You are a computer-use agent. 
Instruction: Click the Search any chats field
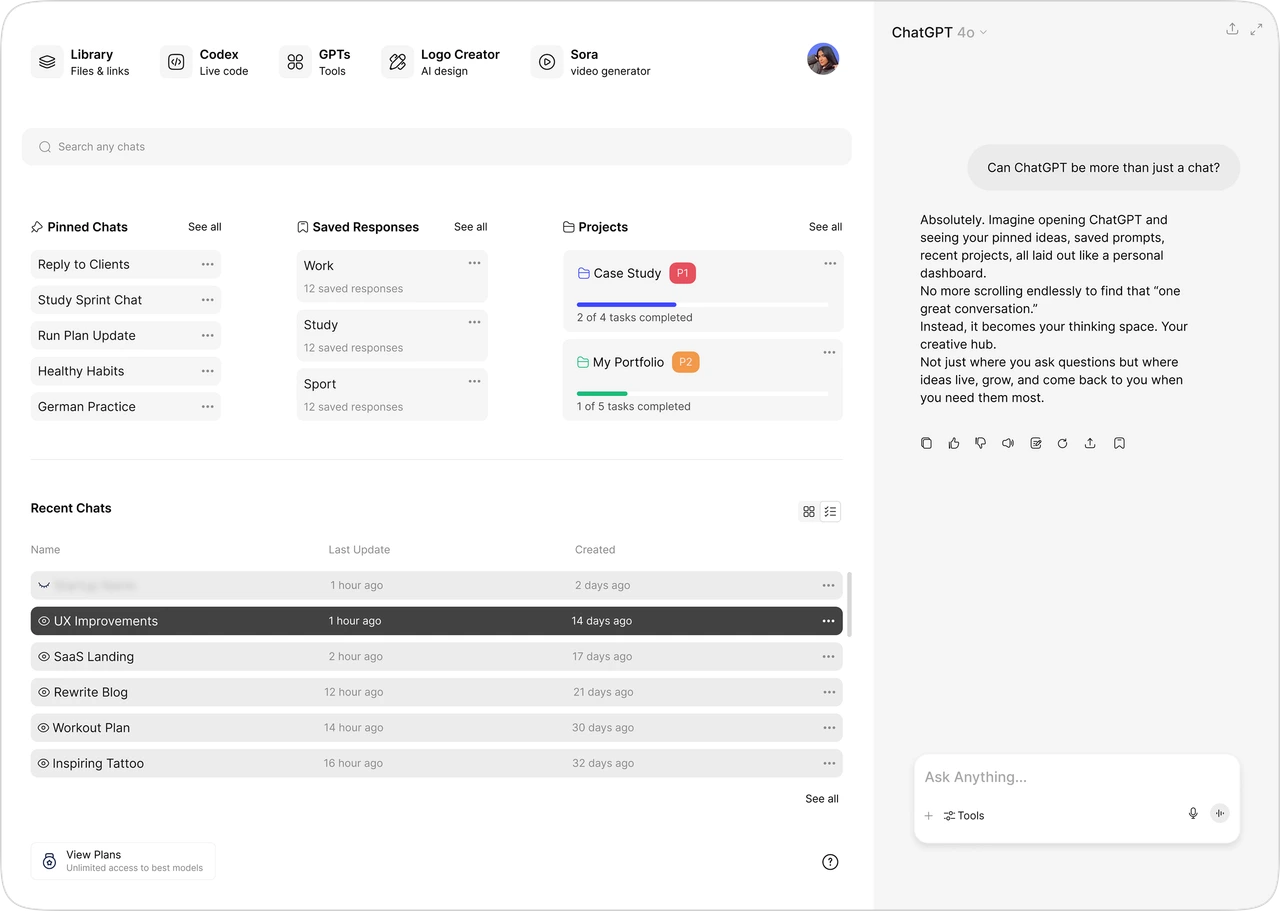[x=437, y=147]
